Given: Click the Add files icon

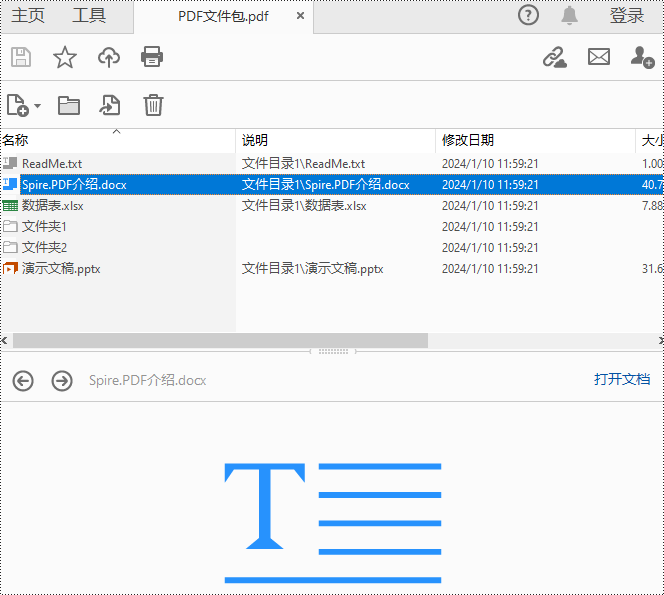Looking at the screenshot, I should (18, 105).
